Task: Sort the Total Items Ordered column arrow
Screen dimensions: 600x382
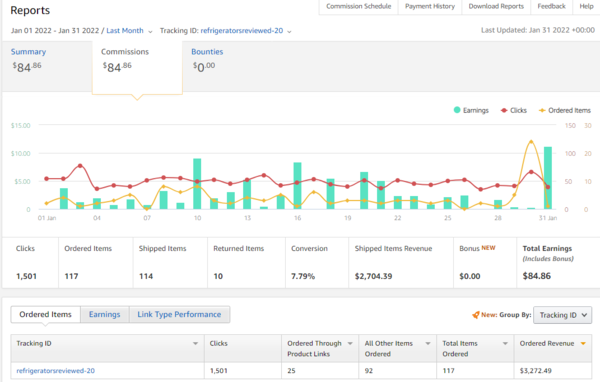Action: pyautogui.click(x=505, y=343)
